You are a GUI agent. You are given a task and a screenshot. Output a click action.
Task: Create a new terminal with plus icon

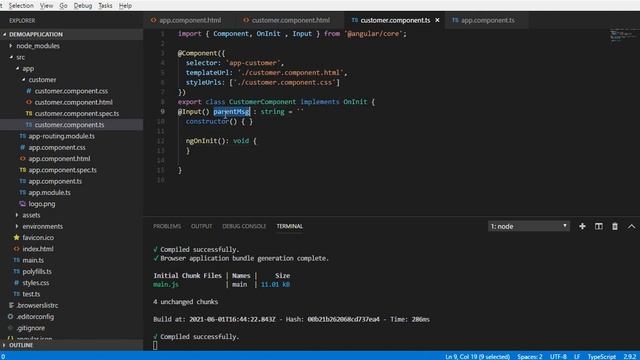(x=582, y=226)
